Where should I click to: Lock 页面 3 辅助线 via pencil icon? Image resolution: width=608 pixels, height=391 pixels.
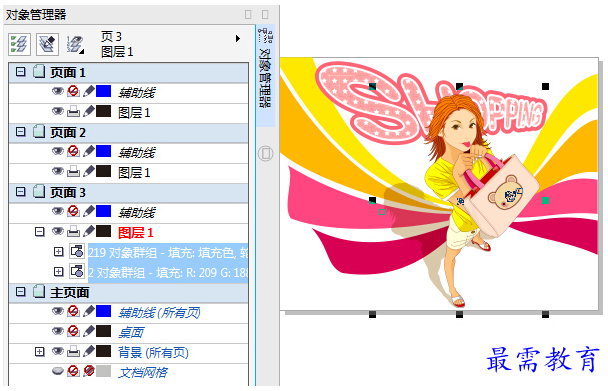(x=88, y=211)
